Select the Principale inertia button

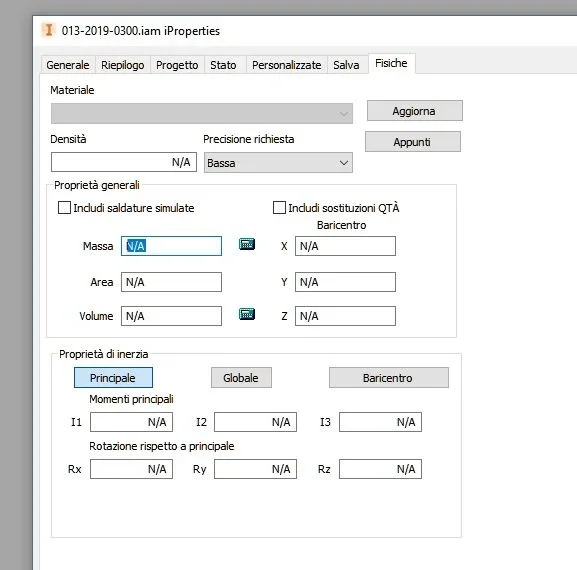pos(113,378)
